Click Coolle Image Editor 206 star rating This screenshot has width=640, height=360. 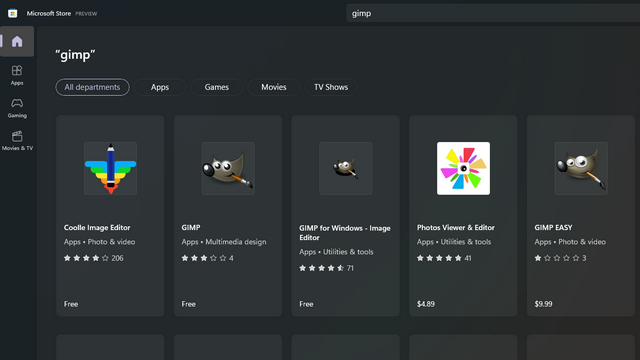(93, 258)
